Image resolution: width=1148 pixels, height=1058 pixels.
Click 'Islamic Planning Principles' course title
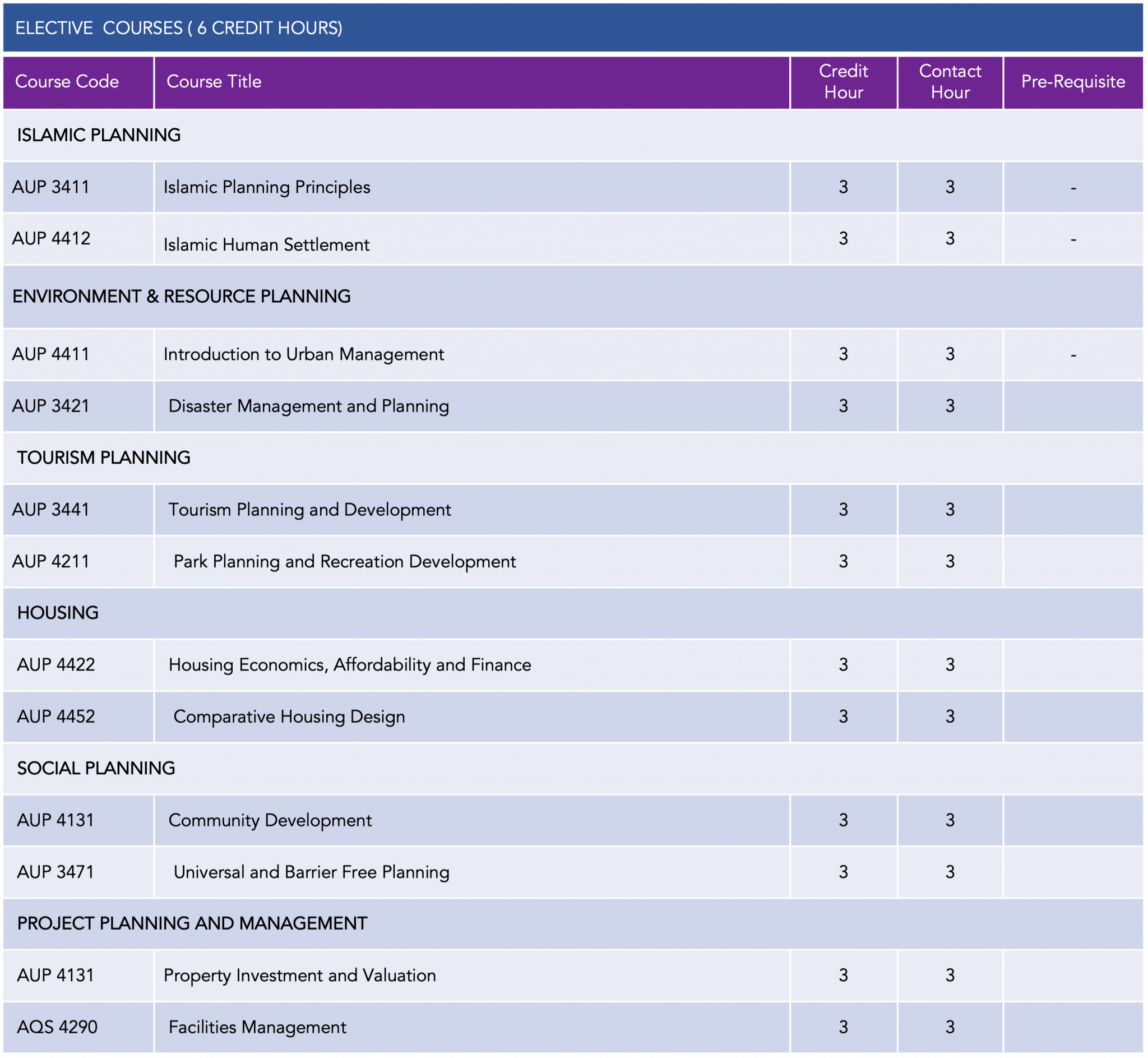coord(267,187)
